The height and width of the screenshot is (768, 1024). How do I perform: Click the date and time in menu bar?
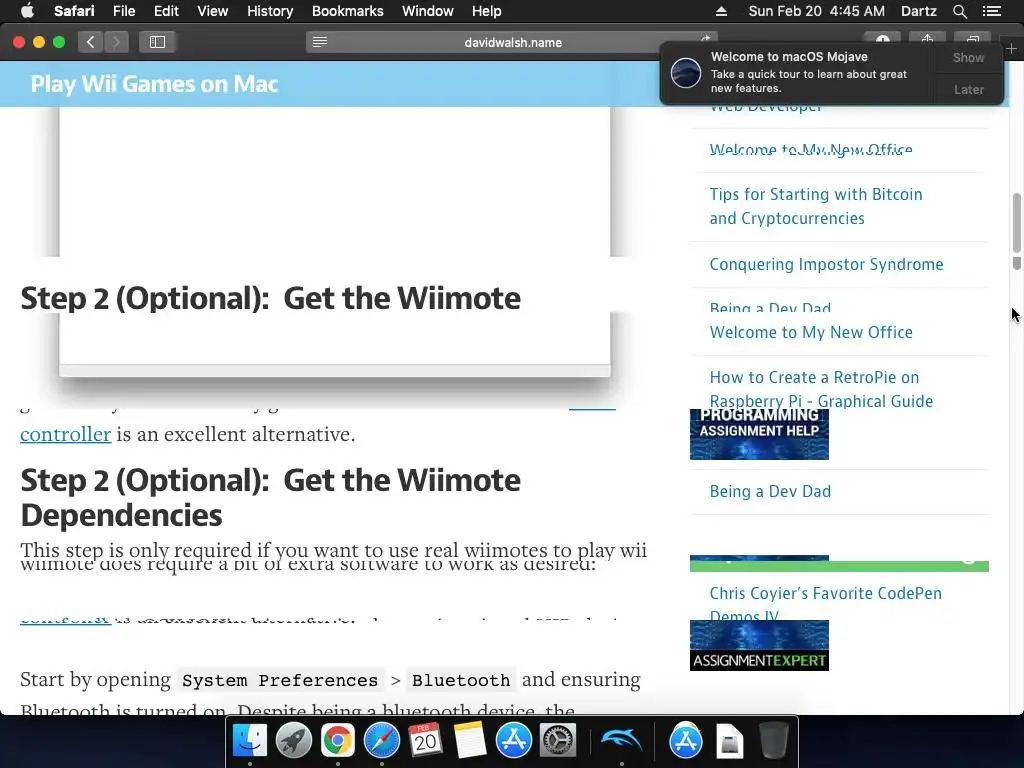click(x=816, y=11)
